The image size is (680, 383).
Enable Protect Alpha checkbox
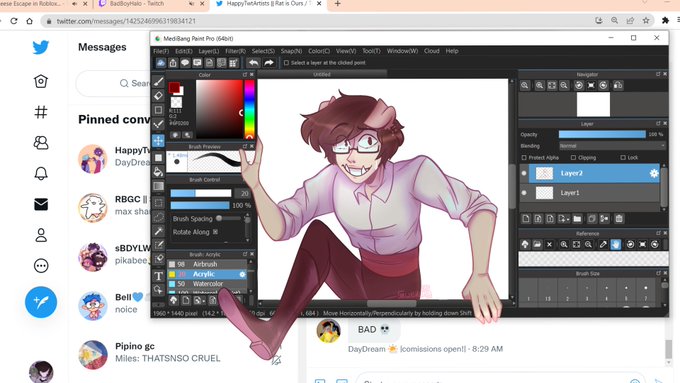524,157
